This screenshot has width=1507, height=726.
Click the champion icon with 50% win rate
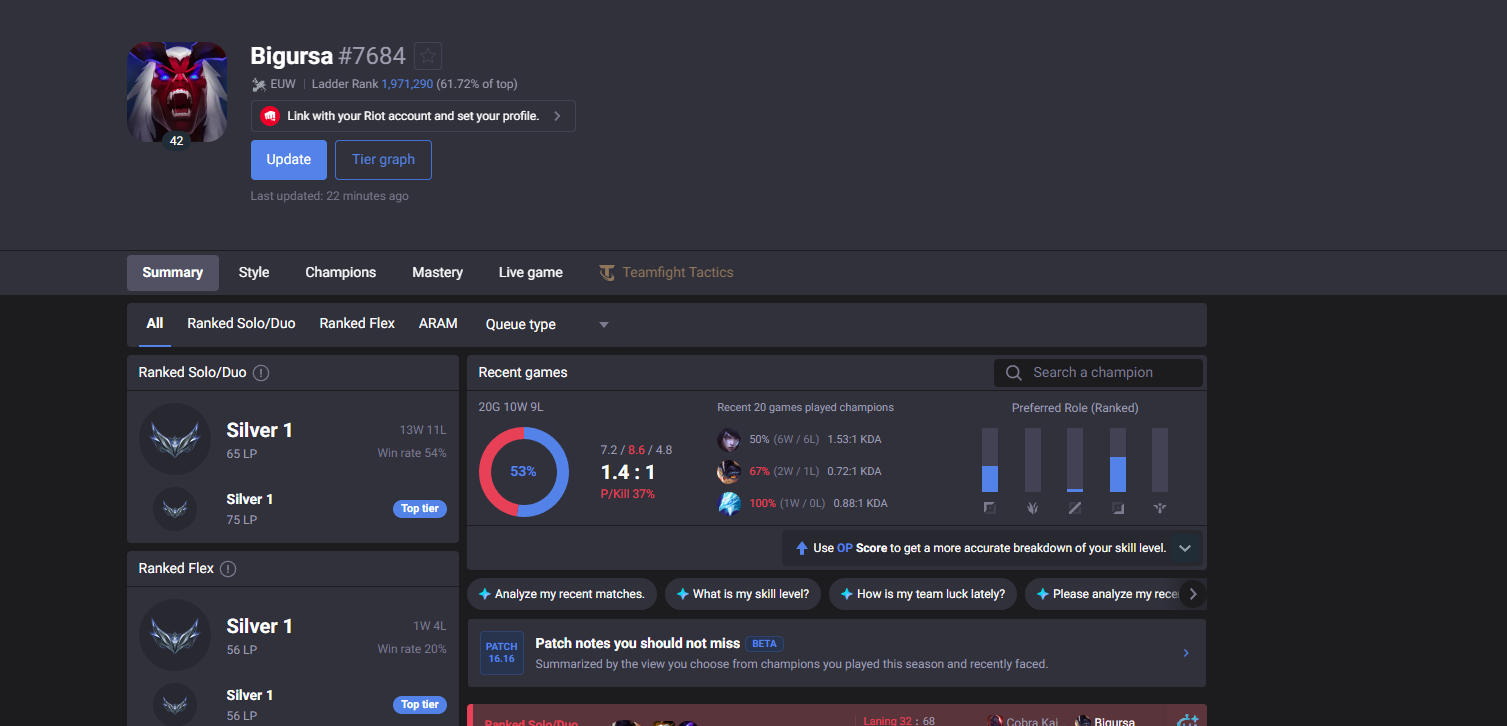729,440
